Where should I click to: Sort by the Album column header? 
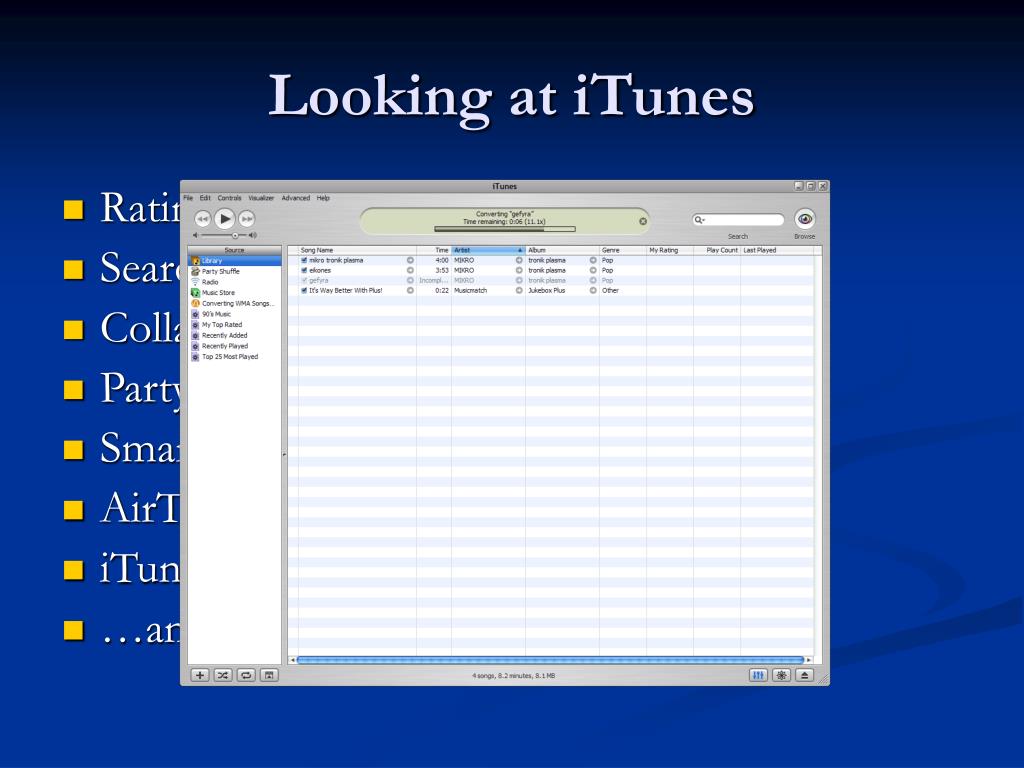(x=562, y=250)
